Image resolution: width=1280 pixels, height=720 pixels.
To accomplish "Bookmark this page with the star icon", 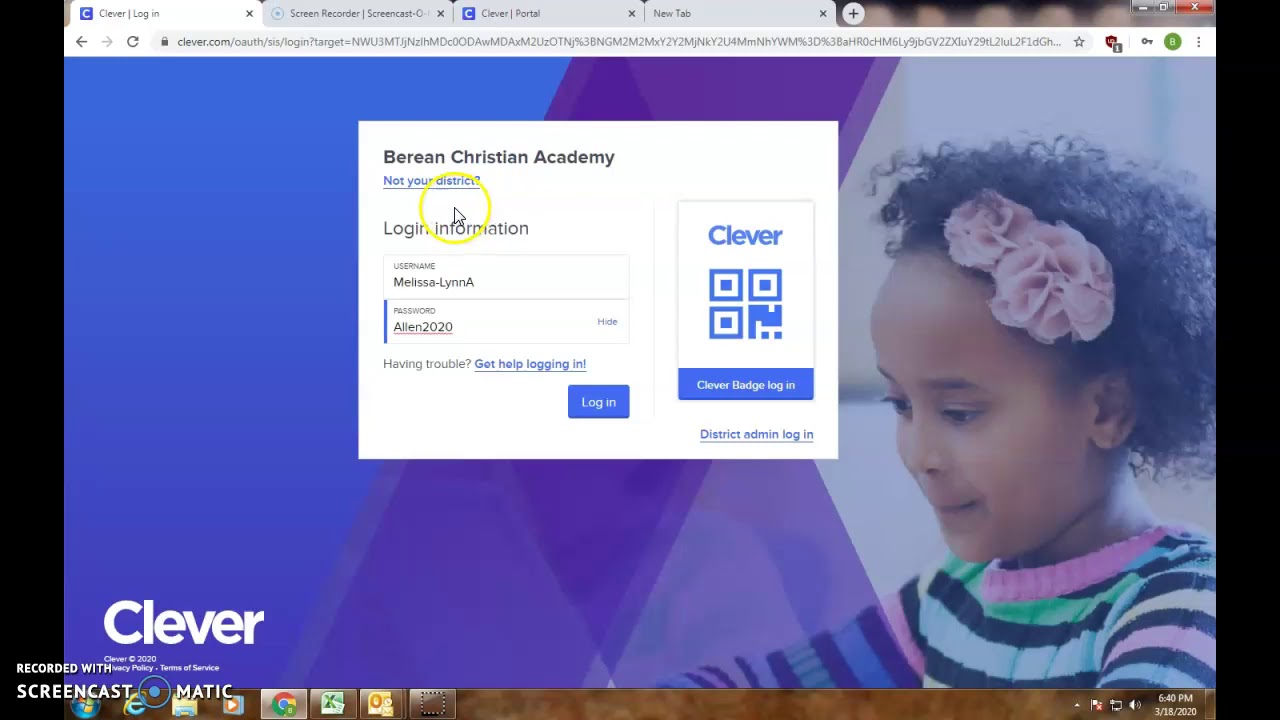I will 1079,42.
